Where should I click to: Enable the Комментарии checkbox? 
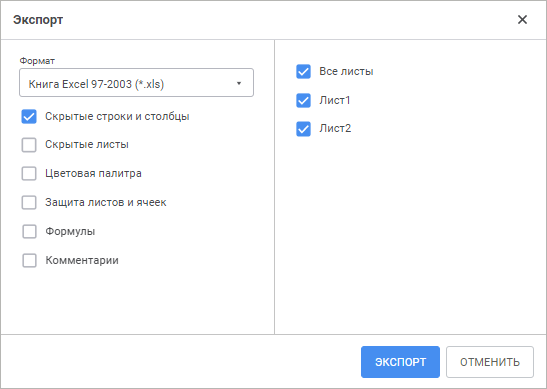(29, 260)
